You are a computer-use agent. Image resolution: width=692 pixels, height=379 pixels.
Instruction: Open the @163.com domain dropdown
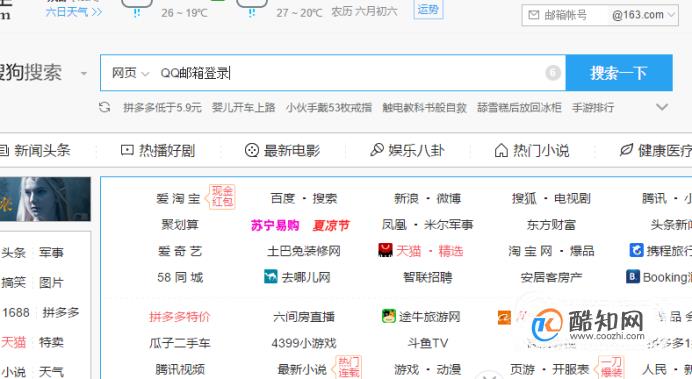pos(644,15)
